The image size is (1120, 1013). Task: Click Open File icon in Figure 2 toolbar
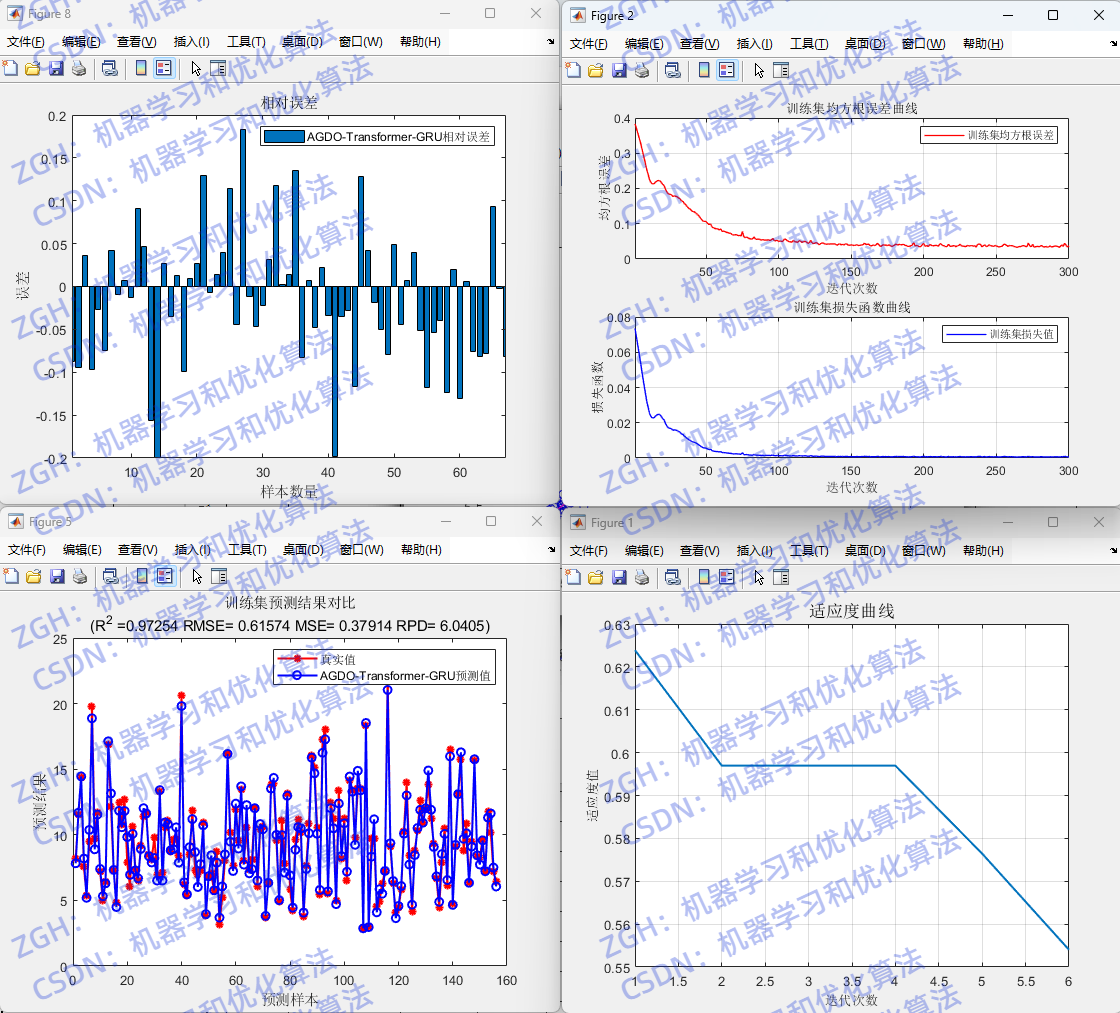point(596,70)
